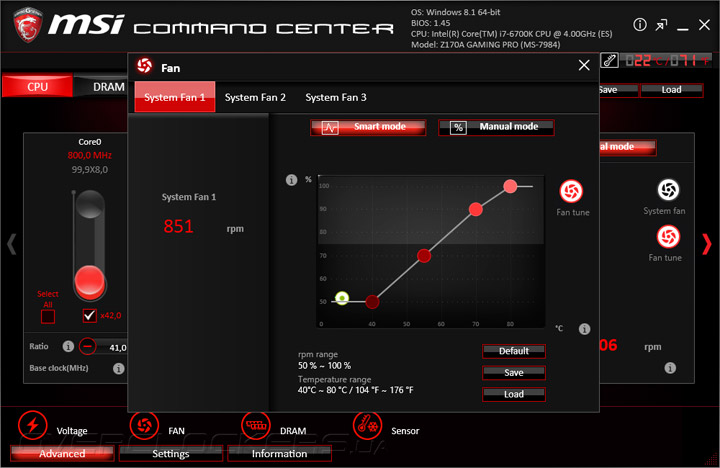
Task: Open the thermometer icon next to temperature readout
Action: [609, 60]
